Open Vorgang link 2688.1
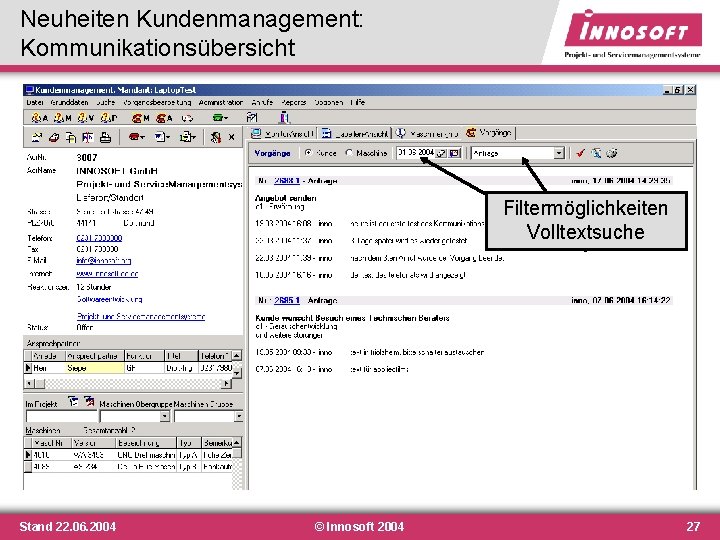Image resolution: width=720 pixels, height=540 pixels. [287, 180]
